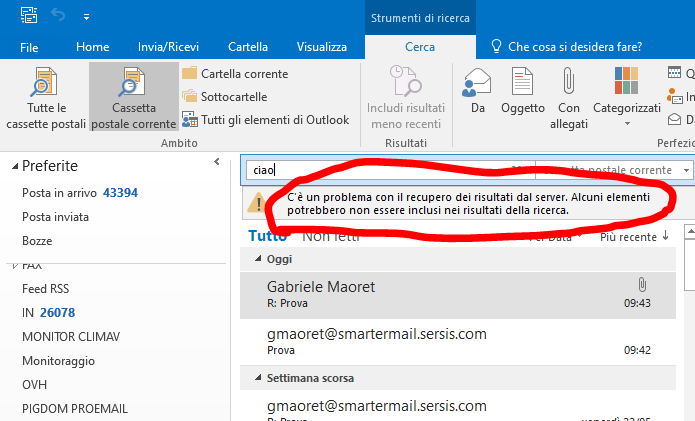
Task: Show only Non letti messages
Action: tap(331, 236)
